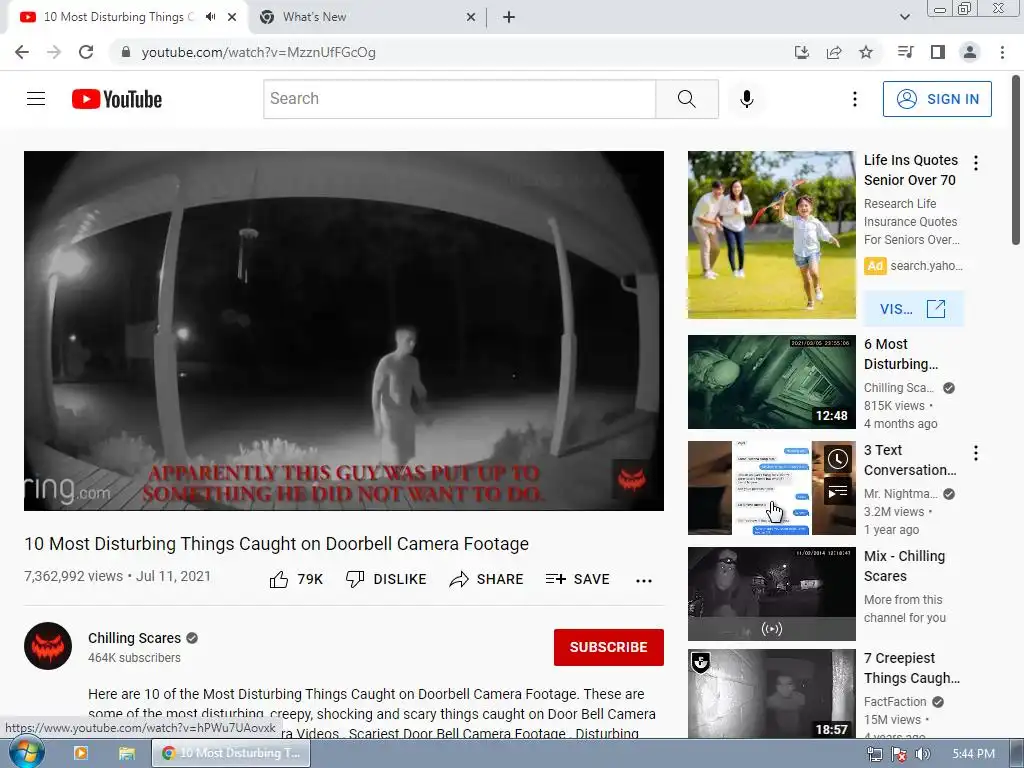Click the SIGN IN button
1024x768 pixels.
tap(937, 99)
